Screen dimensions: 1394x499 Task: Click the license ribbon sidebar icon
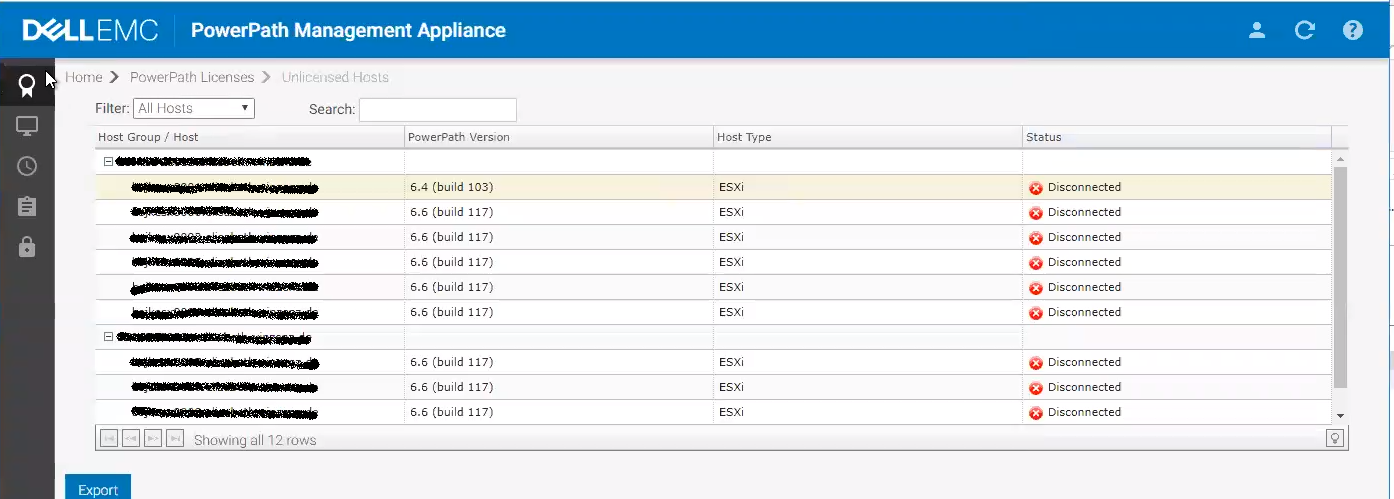click(x=27, y=85)
